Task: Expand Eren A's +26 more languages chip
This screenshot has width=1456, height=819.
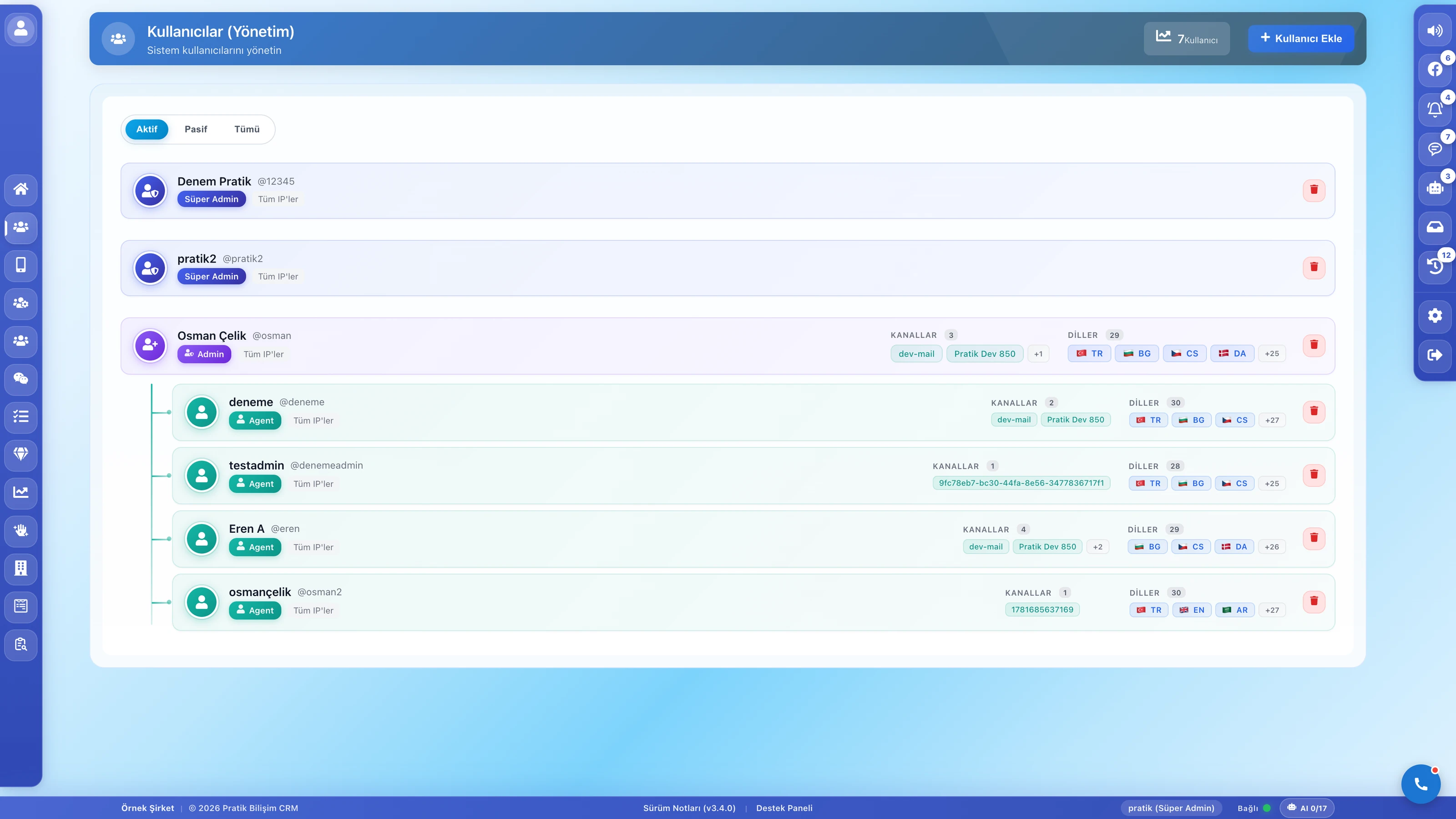Action: click(1272, 546)
